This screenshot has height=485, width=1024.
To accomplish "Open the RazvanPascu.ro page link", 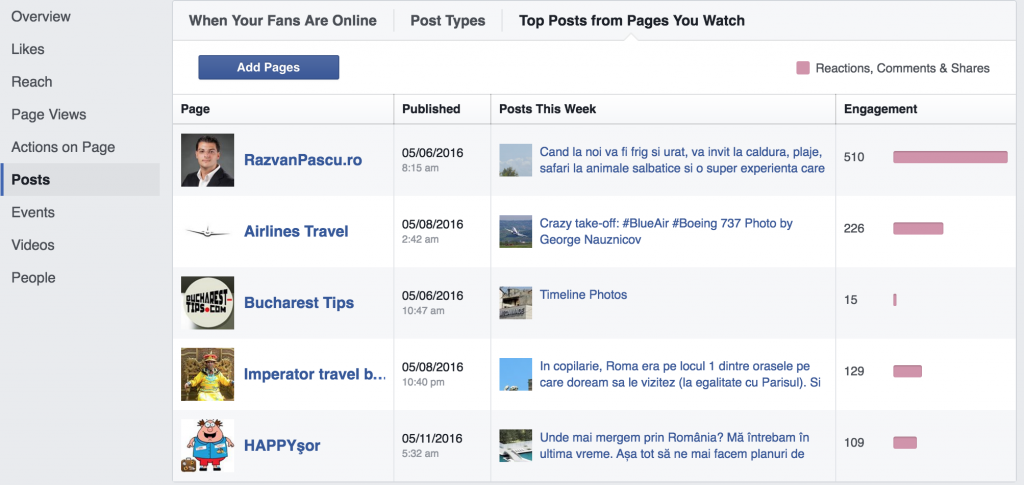I will pyautogui.click(x=303, y=160).
